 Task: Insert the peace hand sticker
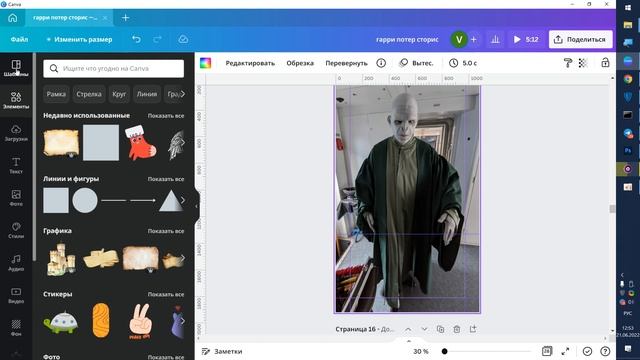[x=140, y=321]
